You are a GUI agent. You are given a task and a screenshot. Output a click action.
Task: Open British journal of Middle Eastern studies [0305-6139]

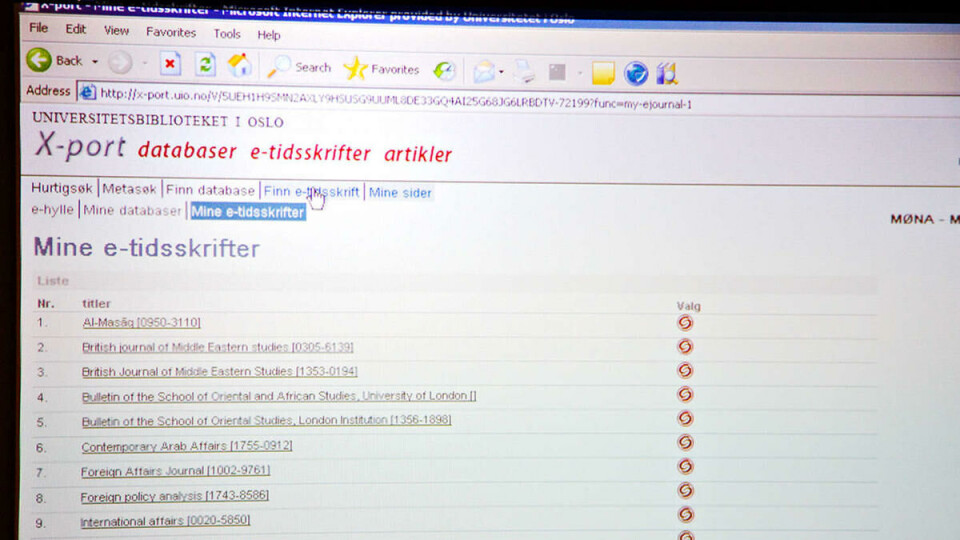pyautogui.click(x=217, y=347)
